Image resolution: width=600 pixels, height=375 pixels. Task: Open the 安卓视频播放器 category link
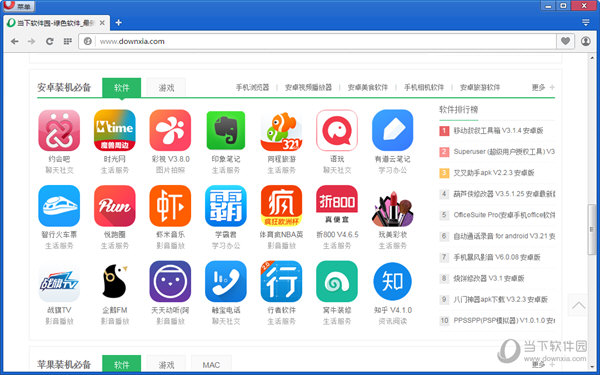click(x=308, y=88)
